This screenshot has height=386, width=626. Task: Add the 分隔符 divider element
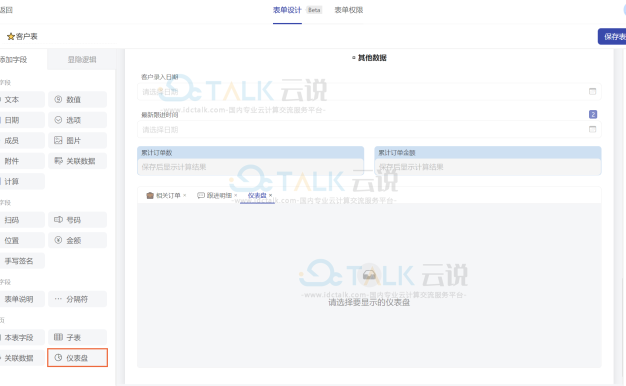(77, 299)
